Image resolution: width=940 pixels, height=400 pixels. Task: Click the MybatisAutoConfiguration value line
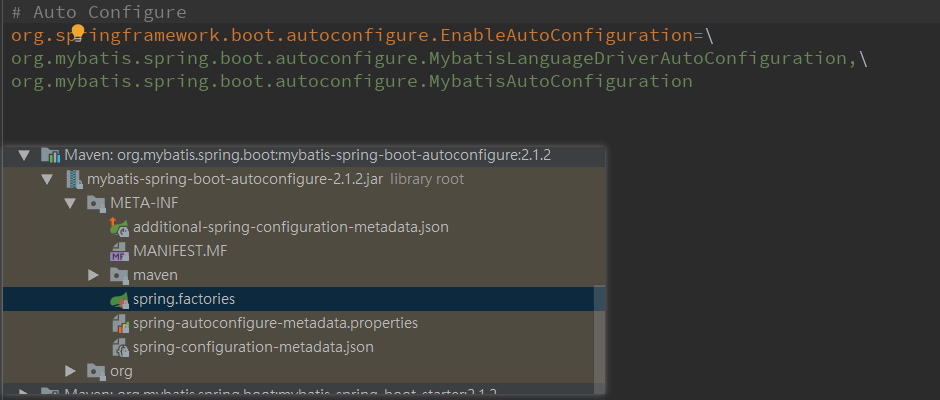pos(351,82)
